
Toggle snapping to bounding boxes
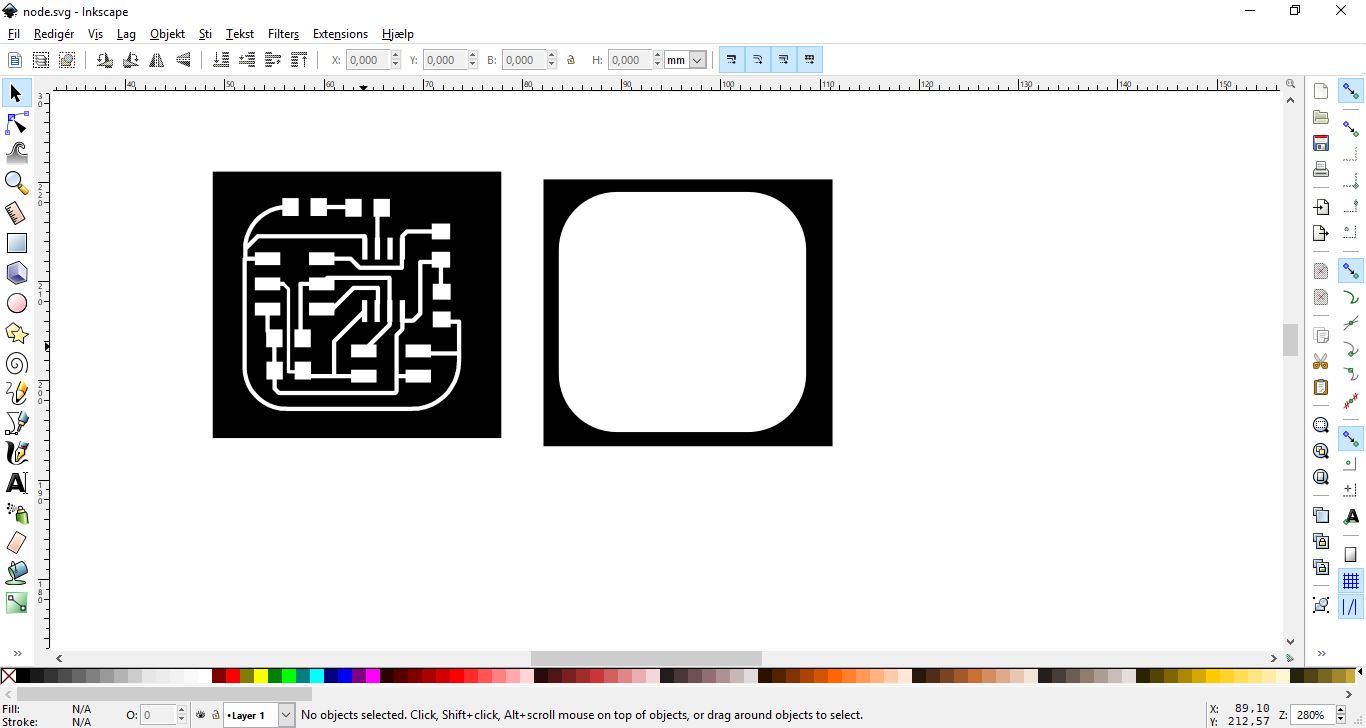tap(1351, 129)
